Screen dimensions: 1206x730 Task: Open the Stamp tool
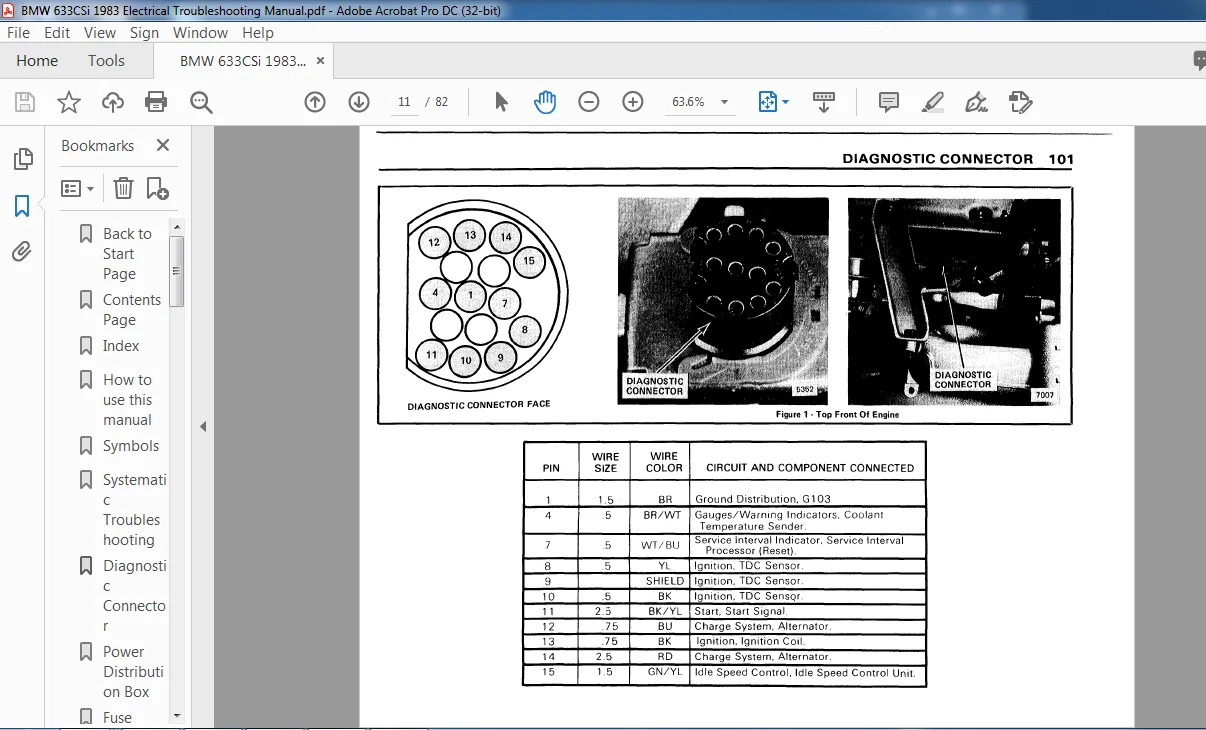tap(1020, 102)
